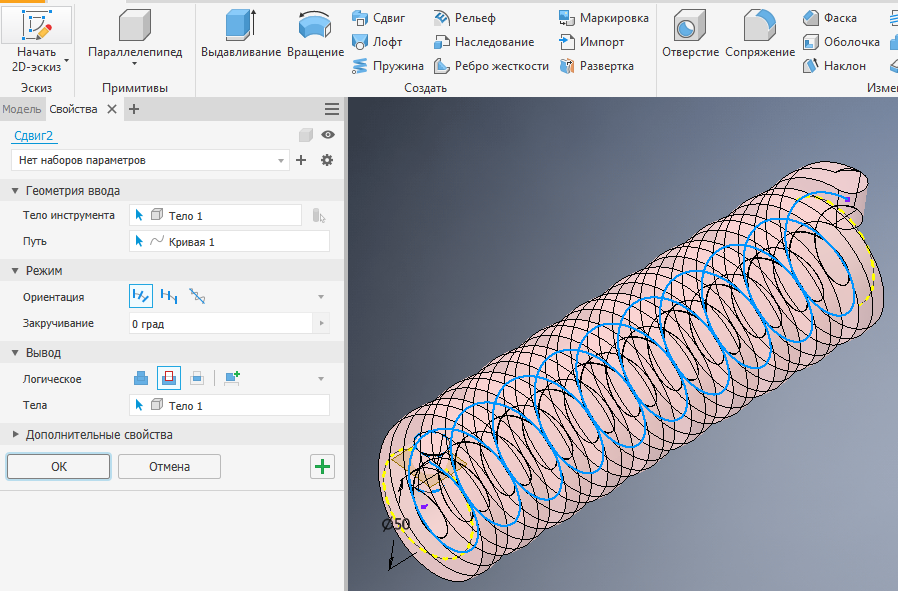The image size is (898, 591).
Task: Open the Оболочка (Shell) tool
Action: [x=845, y=42]
